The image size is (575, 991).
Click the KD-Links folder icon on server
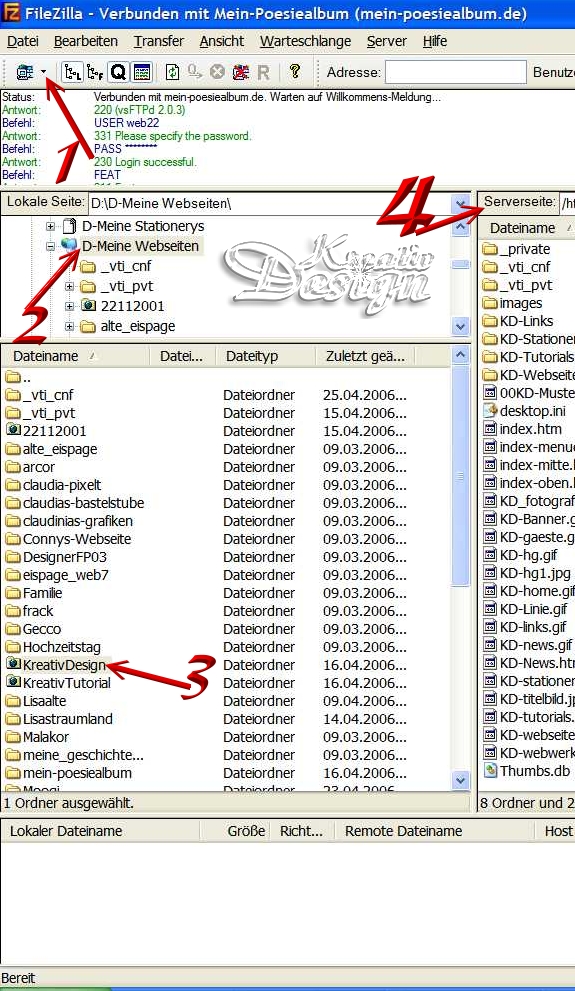[490, 320]
